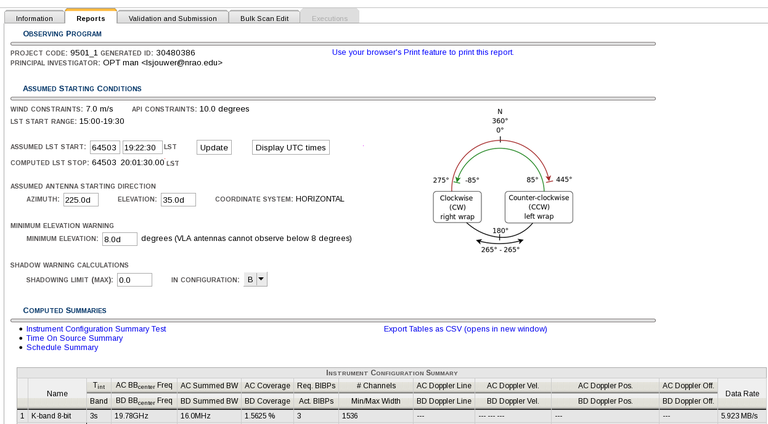768x424 pixels.
Task: Click the LST start day field
Action: pos(105,148)
